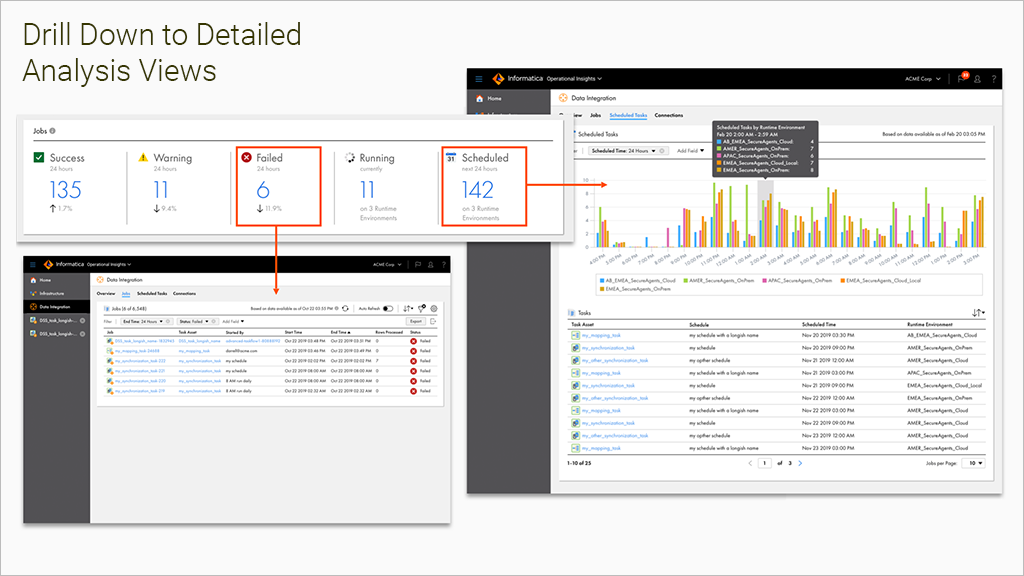Open Warning jobs count 11
The image size is (1024, 576).
coord(161,190)
